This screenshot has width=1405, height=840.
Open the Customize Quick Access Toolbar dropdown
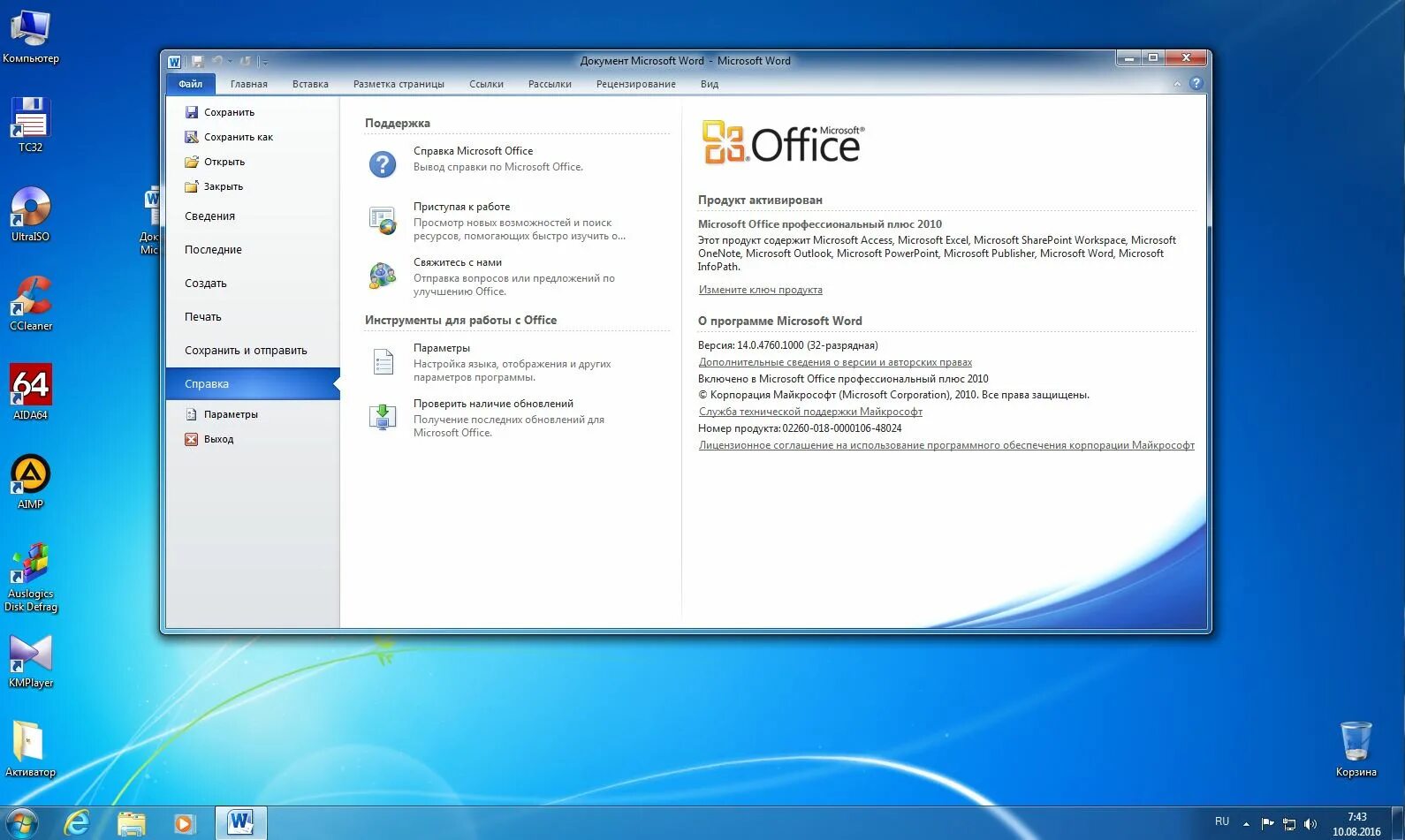tap(264, 62)
